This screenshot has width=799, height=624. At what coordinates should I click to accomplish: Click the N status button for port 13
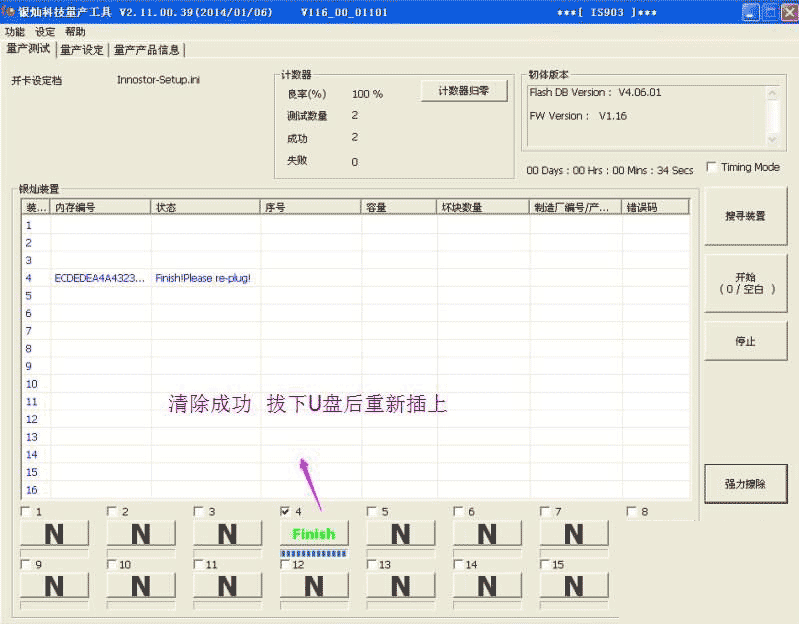click(x=401, y=586)
